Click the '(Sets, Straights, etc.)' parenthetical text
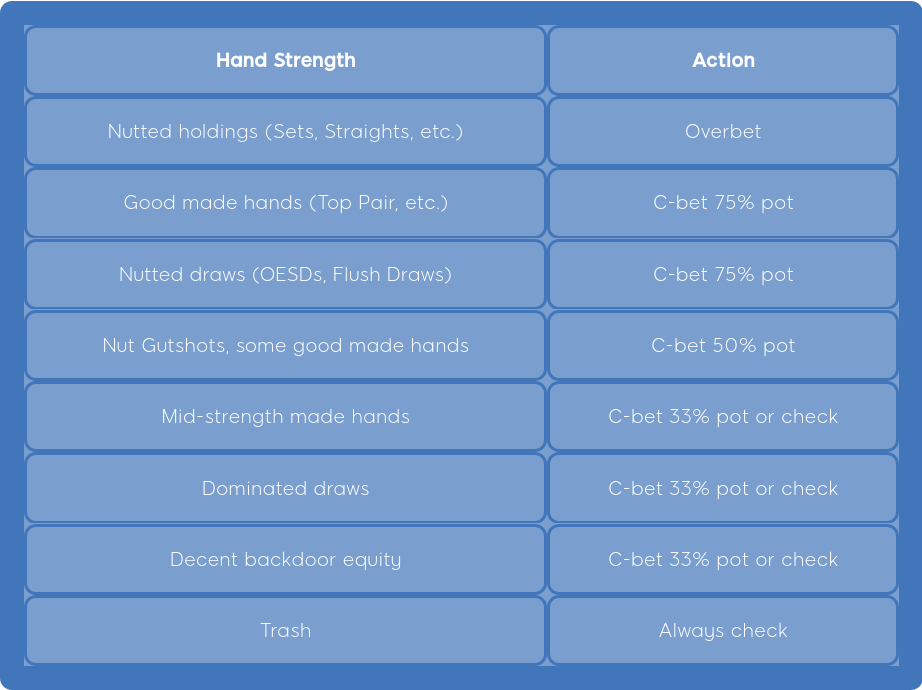Image resolution: width=922 pixels, height=690 pixels. pos(364,132)
